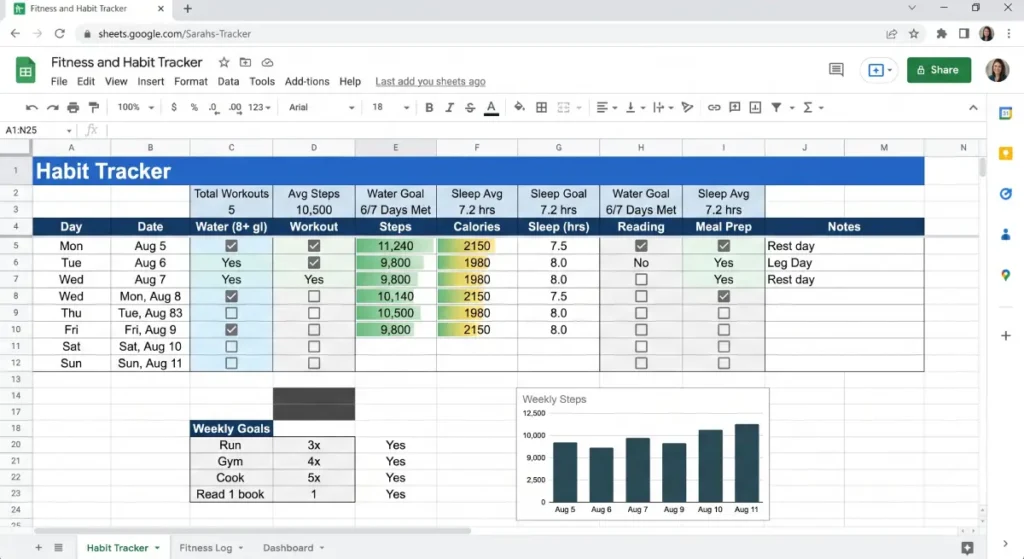Open Google Tasks side panel icon
This screenshot has height=559, width=1024.
1006,194
